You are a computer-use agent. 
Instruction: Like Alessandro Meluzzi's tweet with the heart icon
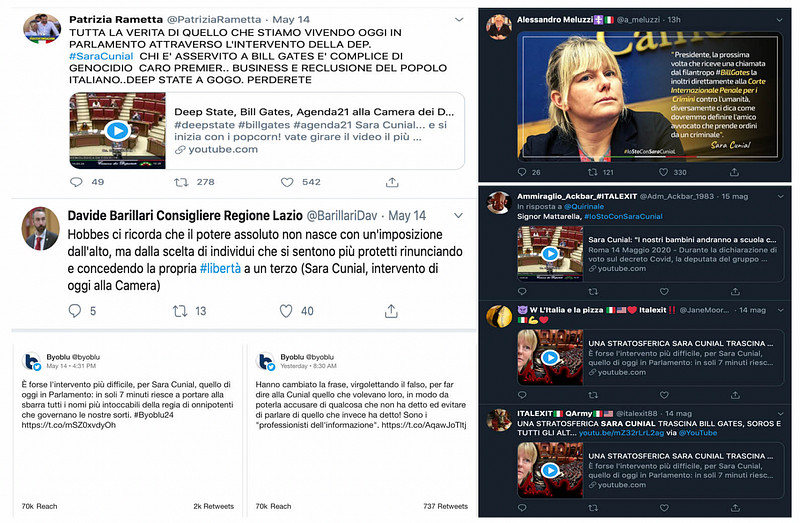pos(663,172)
